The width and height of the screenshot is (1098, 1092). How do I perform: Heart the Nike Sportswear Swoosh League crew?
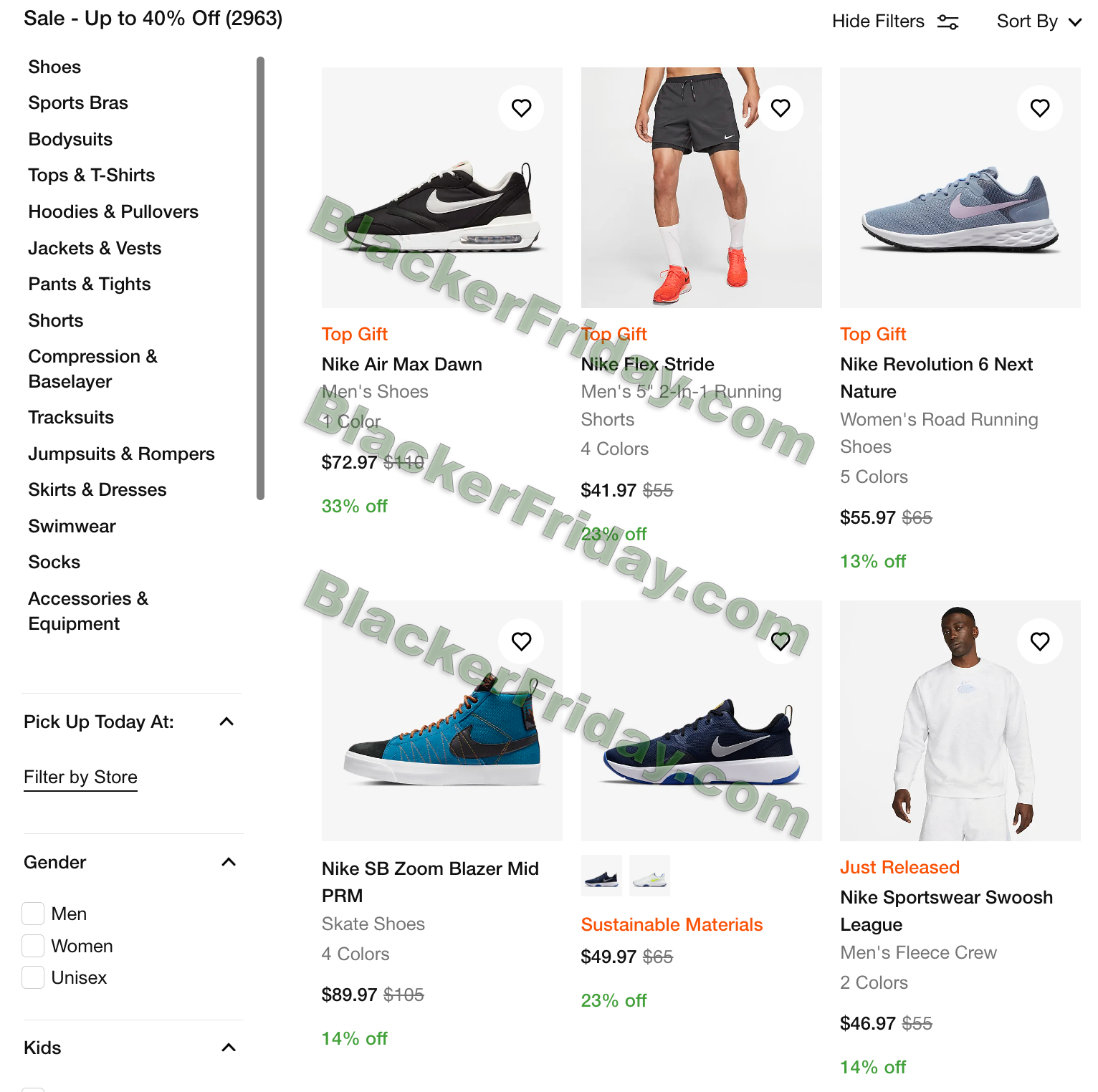click(1040, 641)
